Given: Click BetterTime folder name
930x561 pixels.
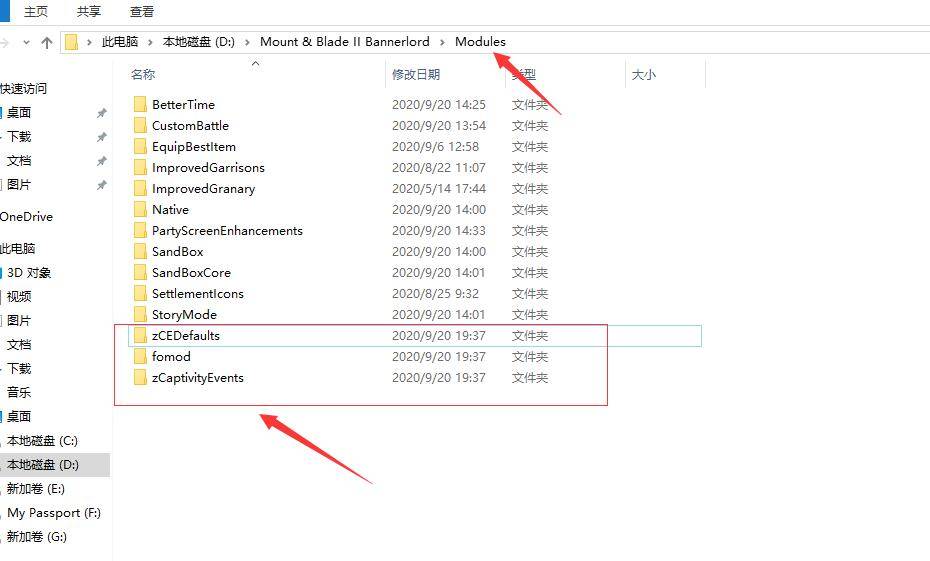Looking at the screenshot, I should [183, 104].
